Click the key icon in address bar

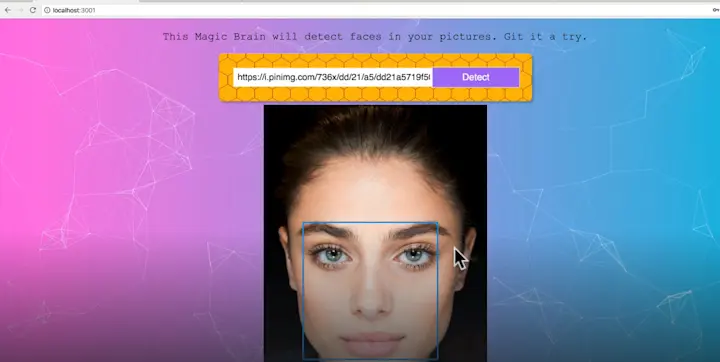coord(715,10)
